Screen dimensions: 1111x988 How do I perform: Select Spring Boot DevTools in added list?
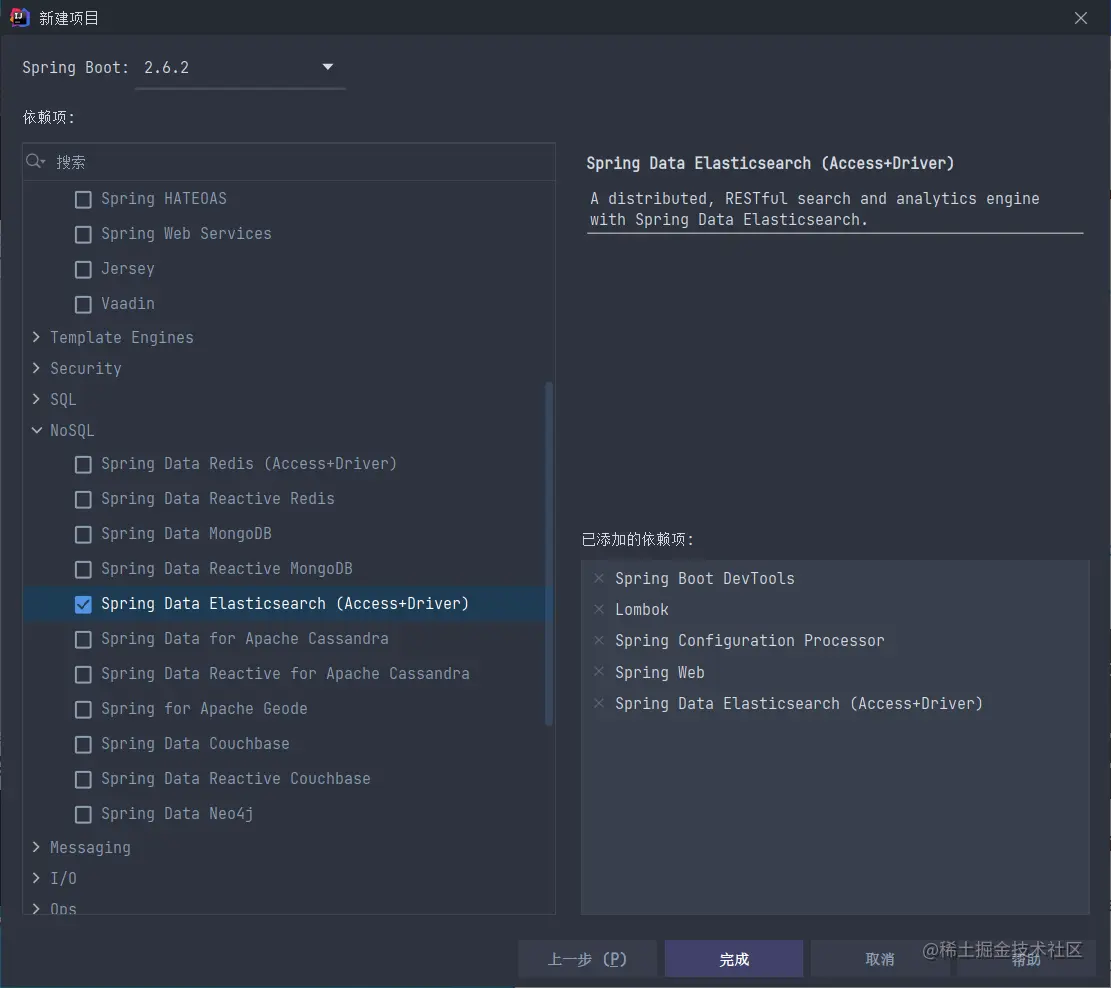pos(704,578)
